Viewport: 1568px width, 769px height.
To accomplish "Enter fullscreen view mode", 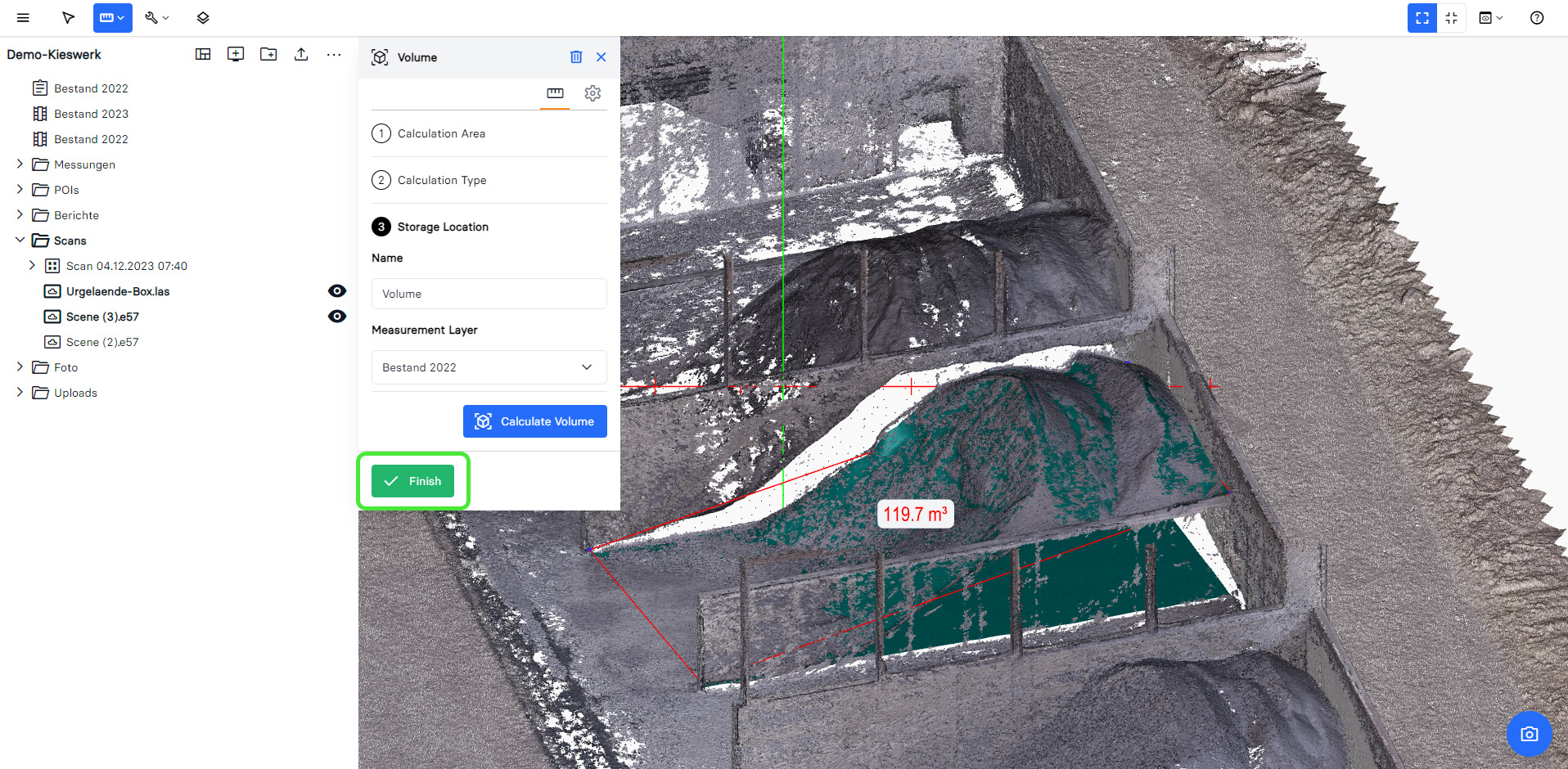I will coord(1422,18).
